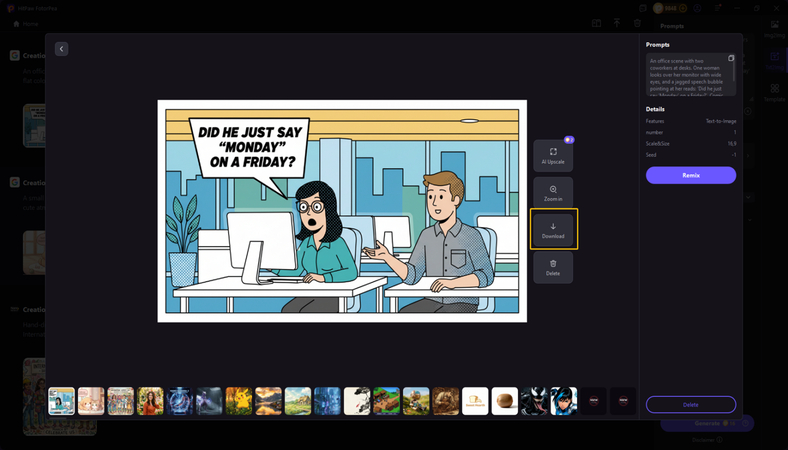The width and height of the screenshot is (788, 450).
Task: Select the green meadow cottage thumbnail
Action: [x=298, y=401]
